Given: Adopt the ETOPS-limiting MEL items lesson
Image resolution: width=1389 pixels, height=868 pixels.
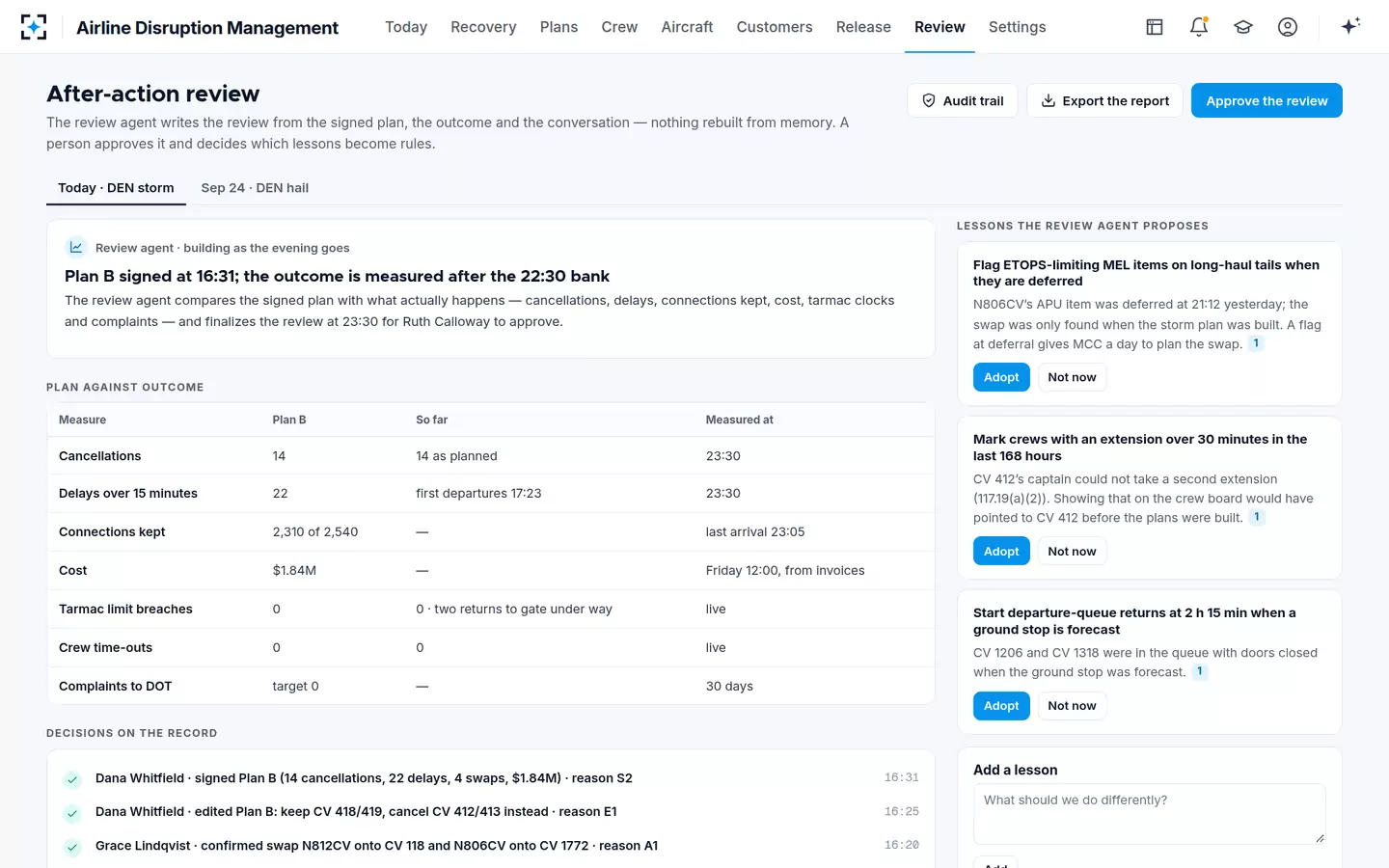Looking at the screenshot, I should tap(1001, 377).
